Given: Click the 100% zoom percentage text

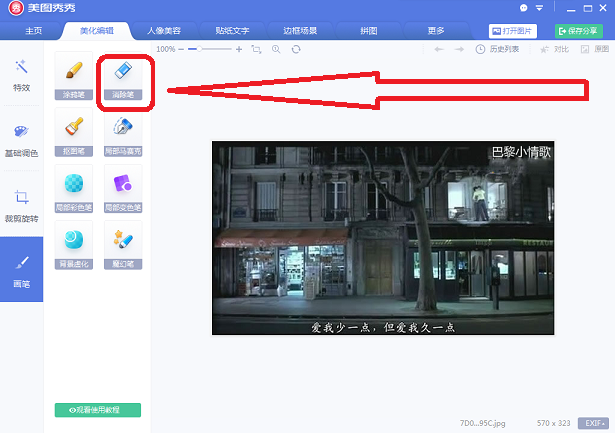Looking at the screenshot, I should click(x=166, y=49).
